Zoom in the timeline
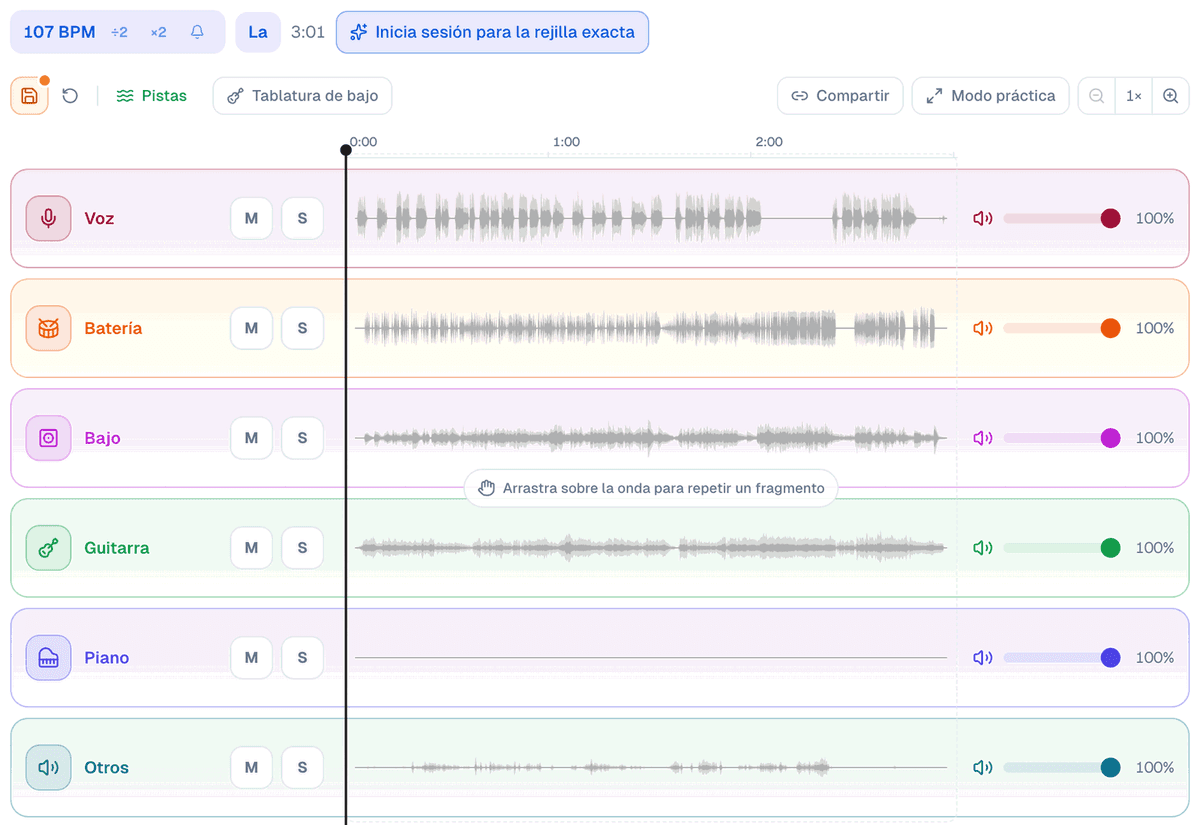The image size is (1200, 825). (1170, 96)
